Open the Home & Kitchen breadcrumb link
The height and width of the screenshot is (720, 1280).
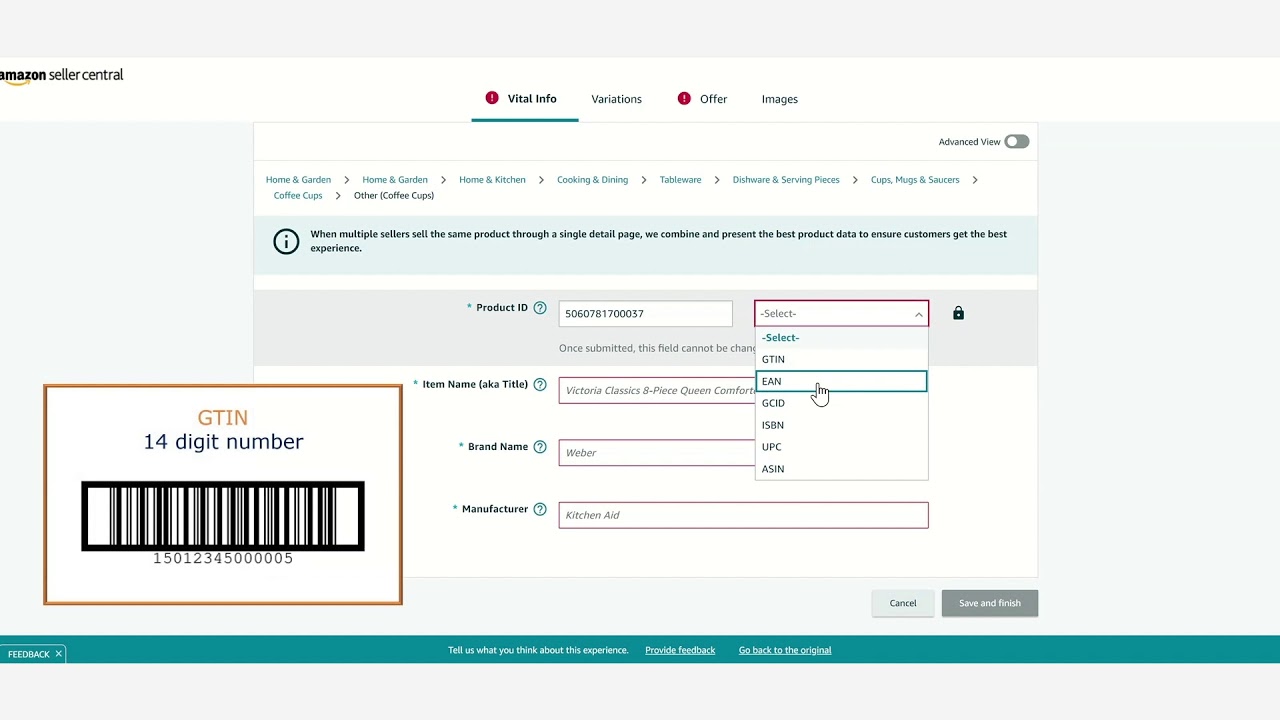[x=492, y=180]
